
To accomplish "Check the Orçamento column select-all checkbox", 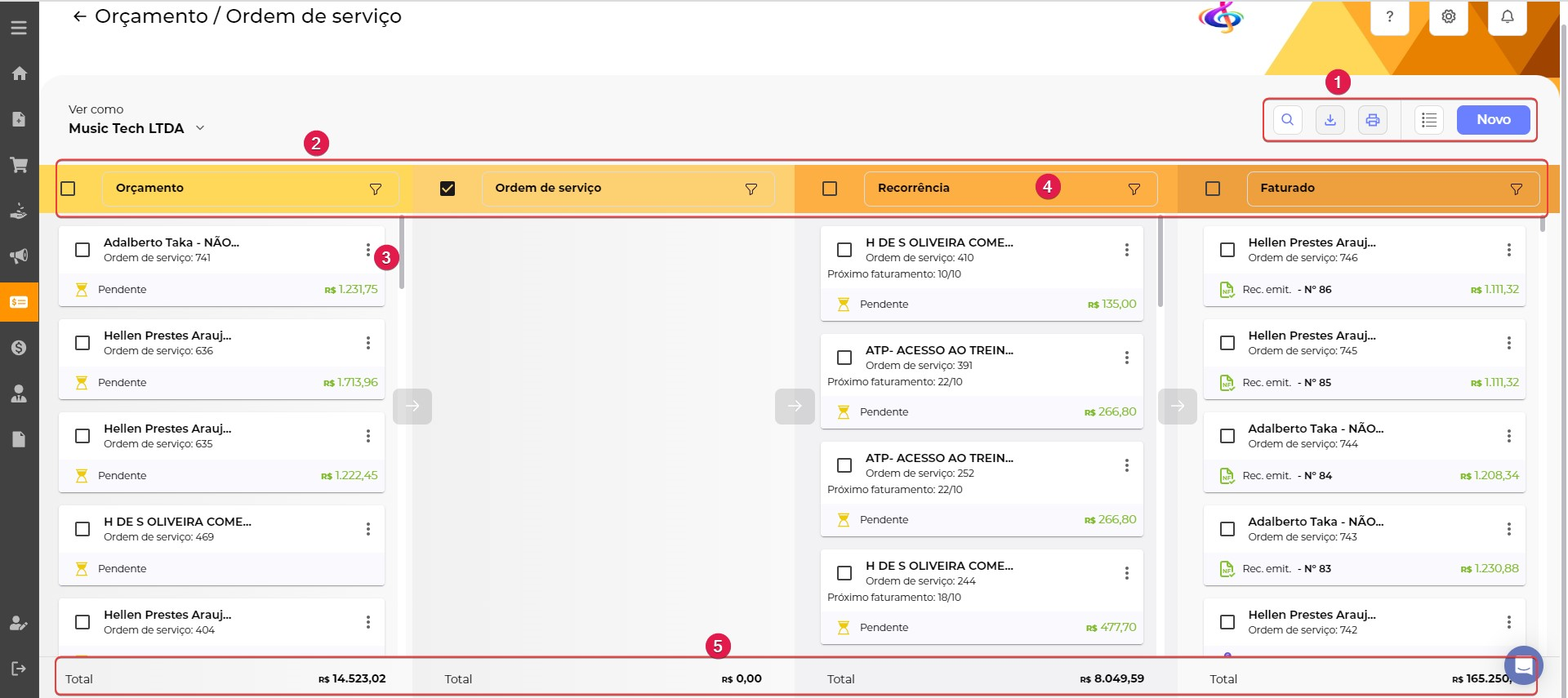I will tap(69, 189).
